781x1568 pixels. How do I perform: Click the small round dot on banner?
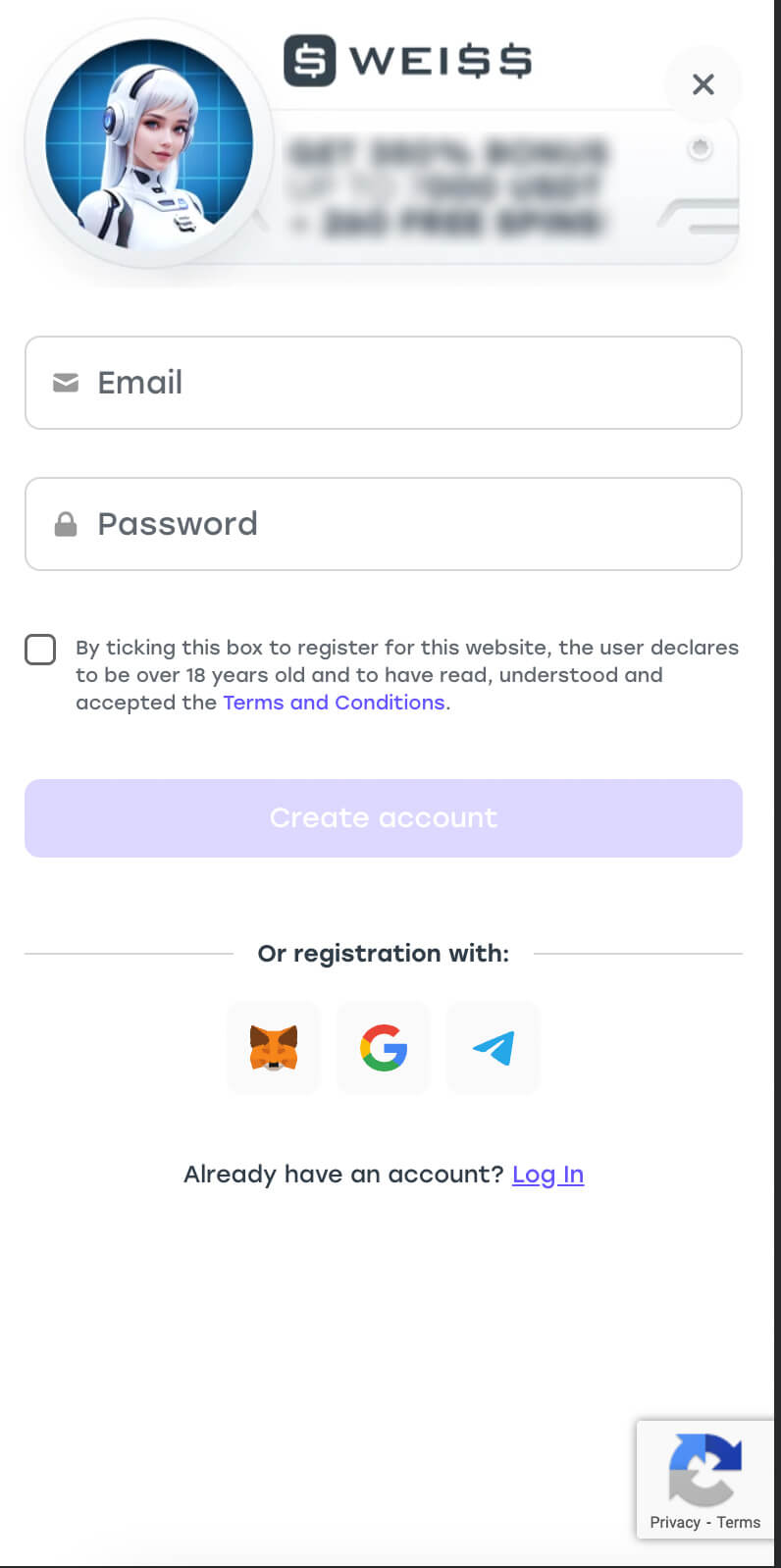[700, 149]
